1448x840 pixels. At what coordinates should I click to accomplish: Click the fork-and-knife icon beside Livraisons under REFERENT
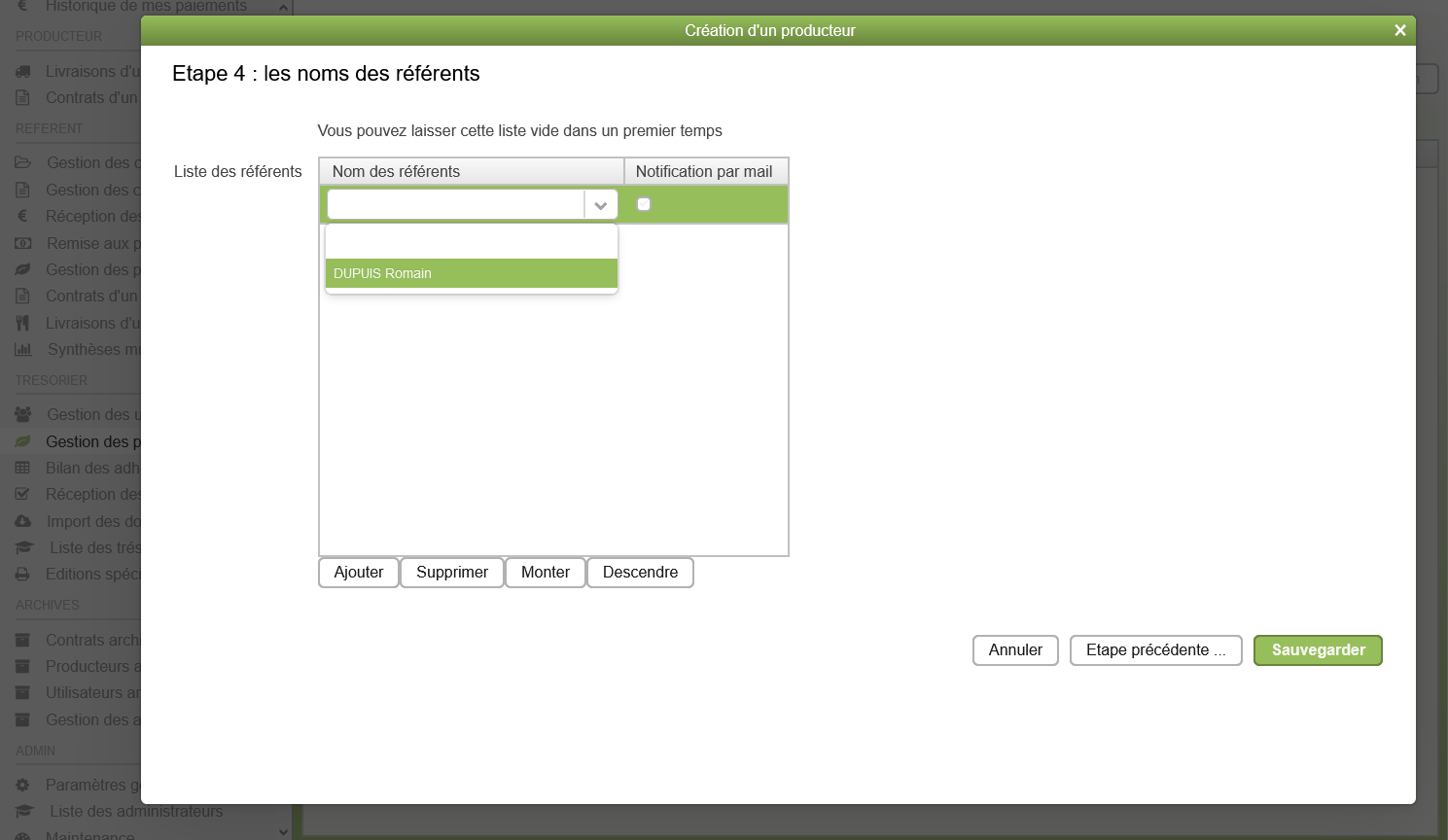point(23,323)
